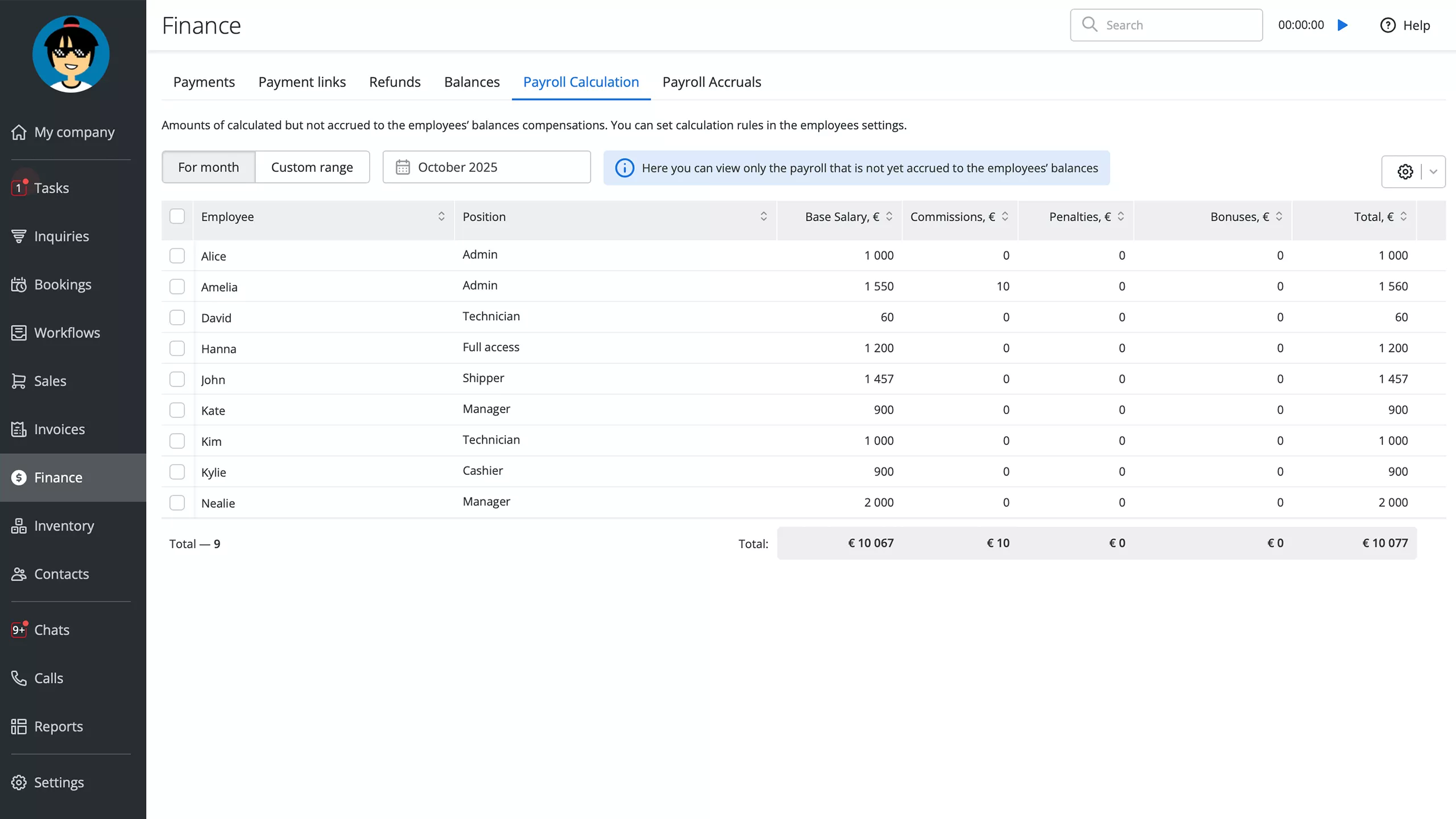
Task: Click the user avatar picture
Action: coord(71,54)
